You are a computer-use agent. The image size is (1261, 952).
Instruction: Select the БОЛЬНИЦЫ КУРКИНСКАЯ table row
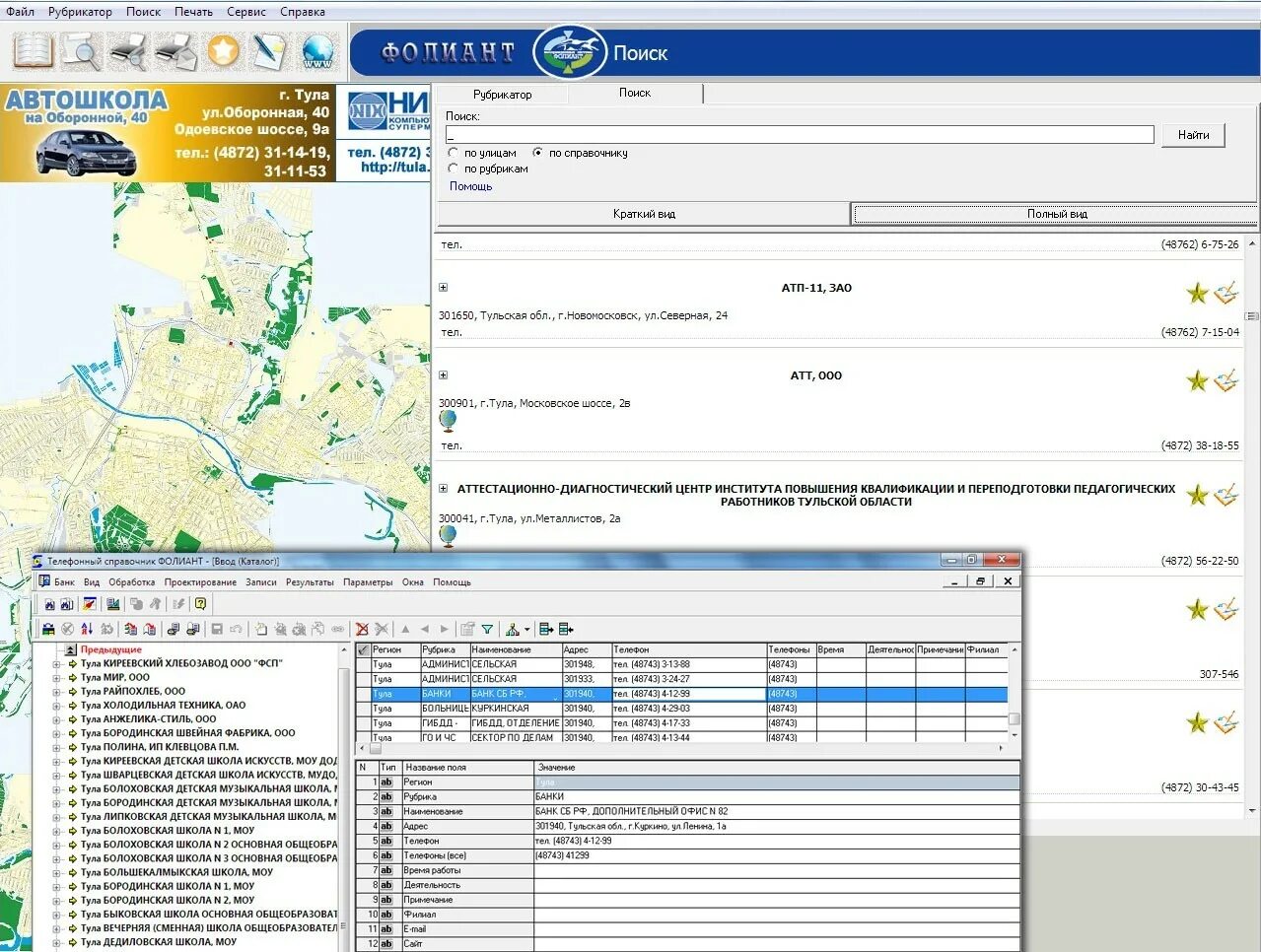pos(682,709)
